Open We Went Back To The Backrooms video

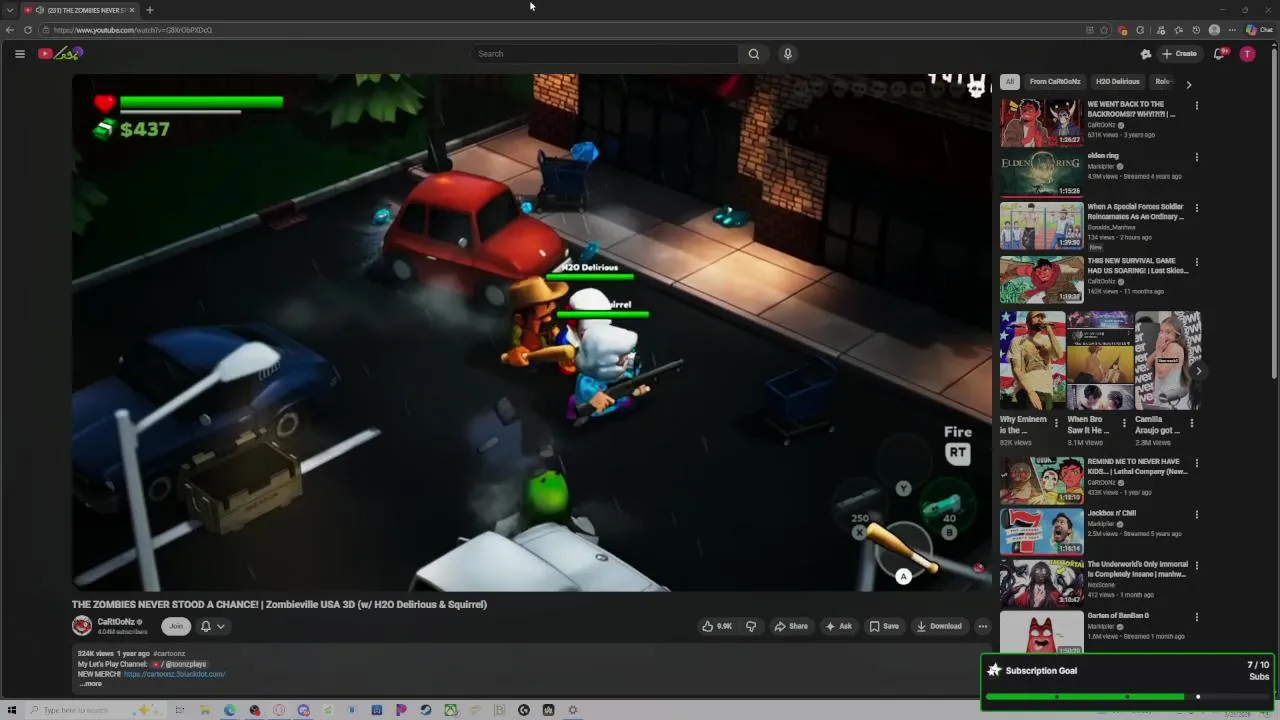(1041, 123)
